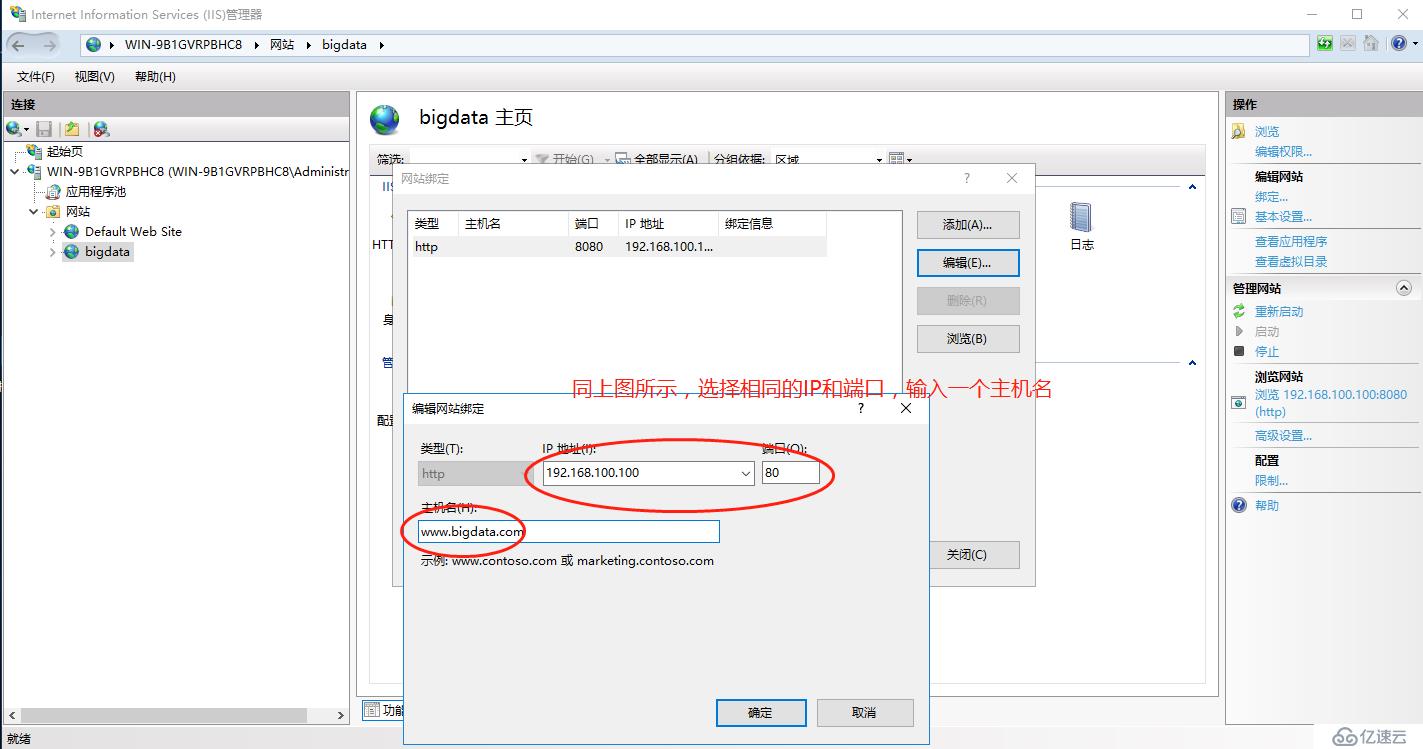Click the 类型 column header
The width and height of the screenshot is (1423, 749).
click(434, 223)
